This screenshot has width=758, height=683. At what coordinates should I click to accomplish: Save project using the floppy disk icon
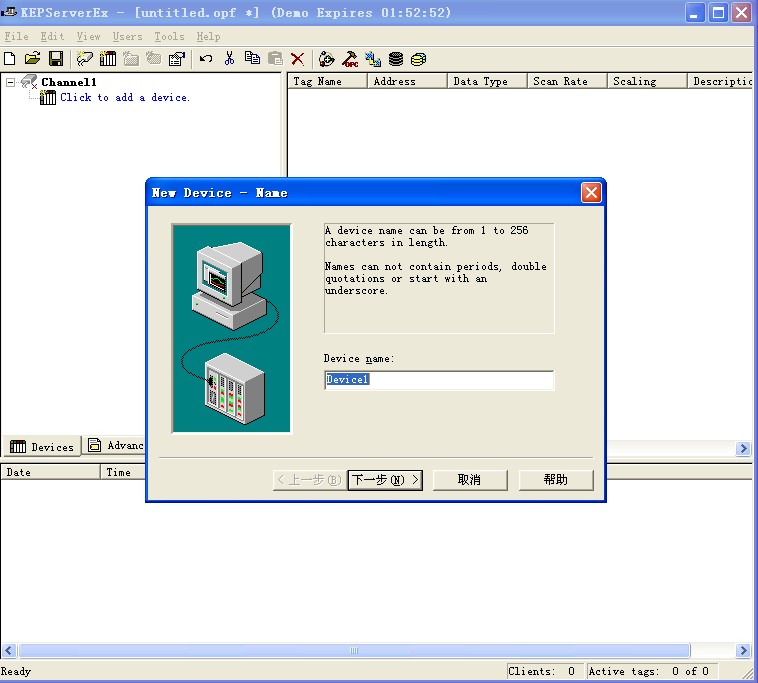(x=56, y=59)
